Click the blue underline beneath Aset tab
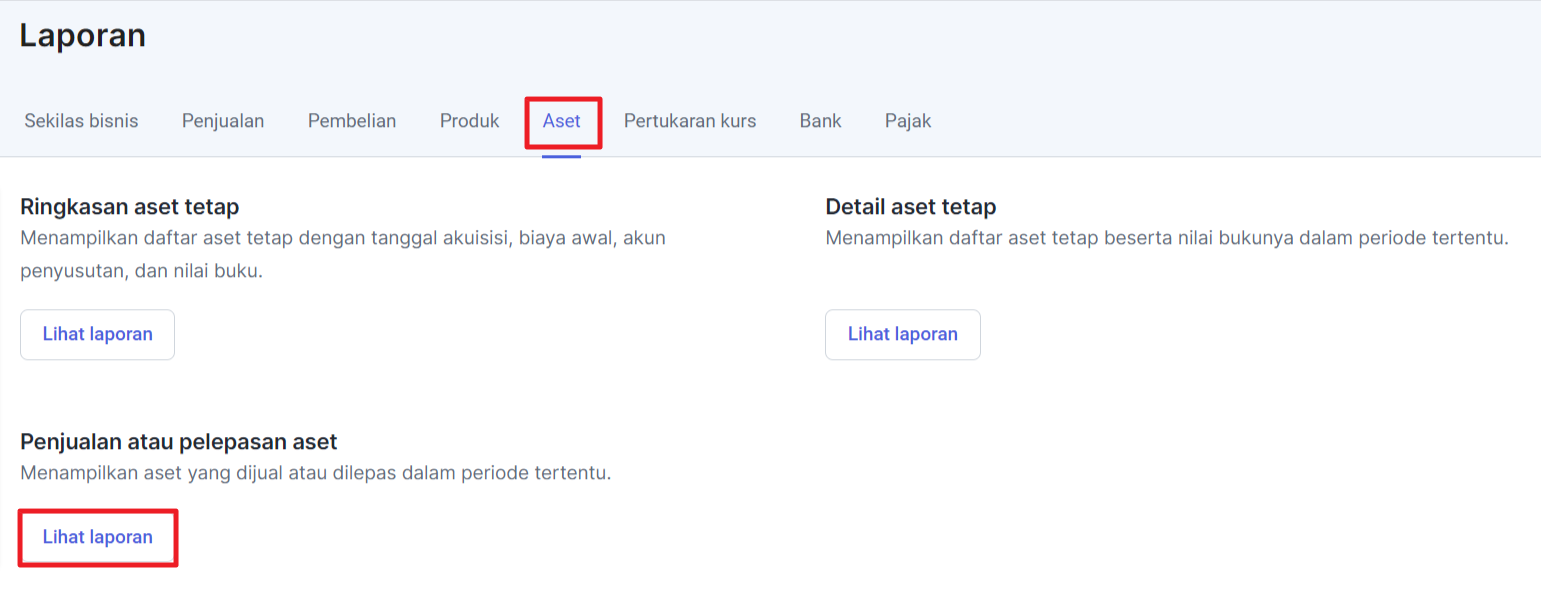 coord(562,155)
